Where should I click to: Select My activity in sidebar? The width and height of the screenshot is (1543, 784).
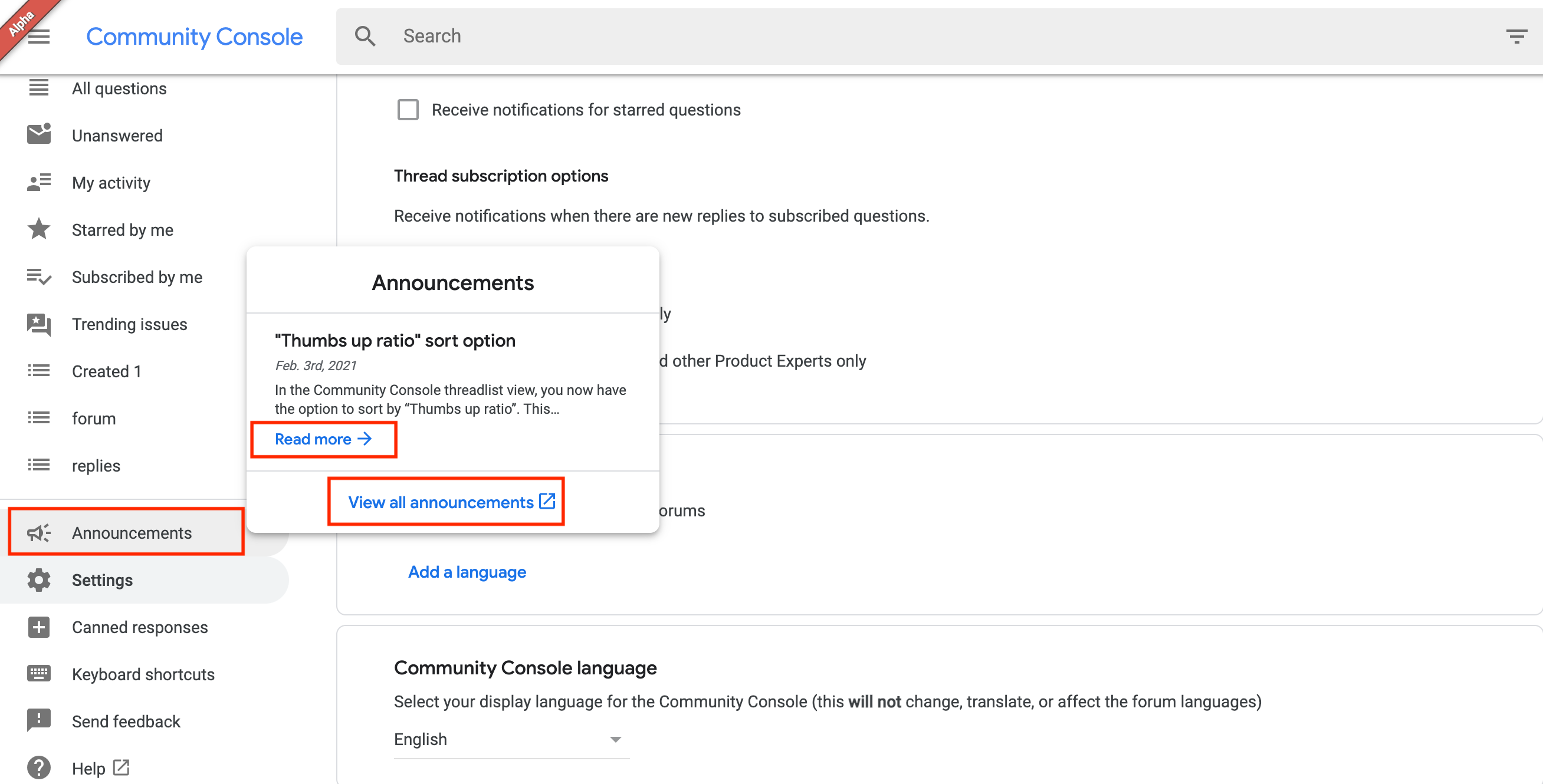coord(111,183)
